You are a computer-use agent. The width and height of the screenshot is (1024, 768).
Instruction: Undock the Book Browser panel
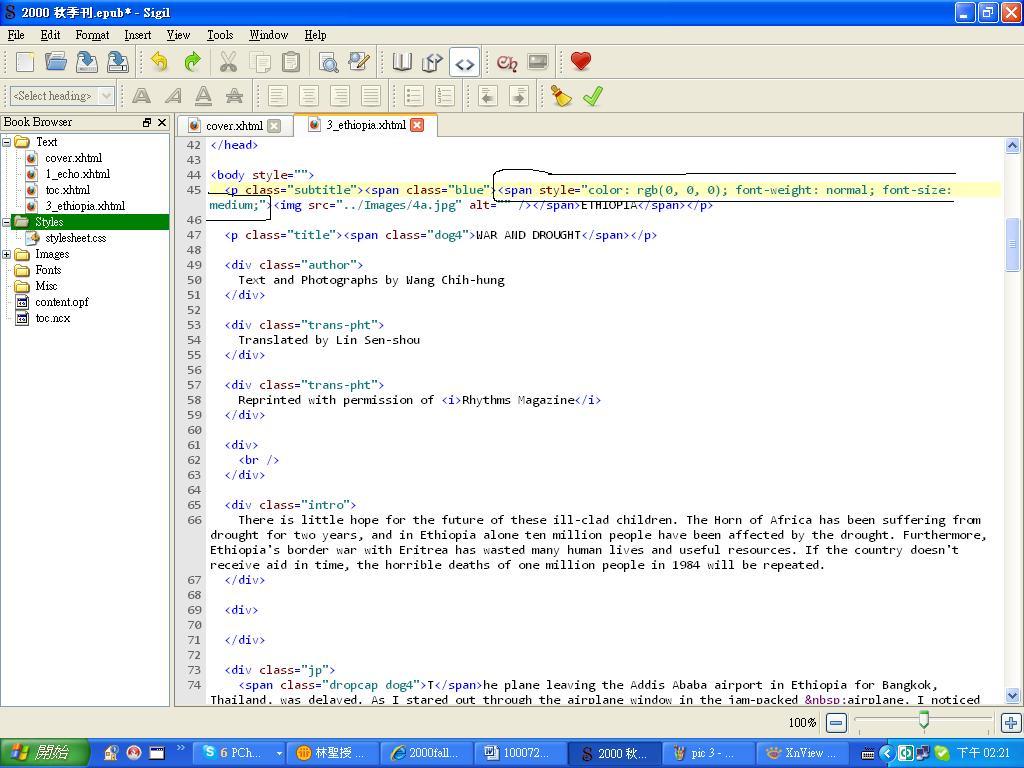(x=147, y=122)
